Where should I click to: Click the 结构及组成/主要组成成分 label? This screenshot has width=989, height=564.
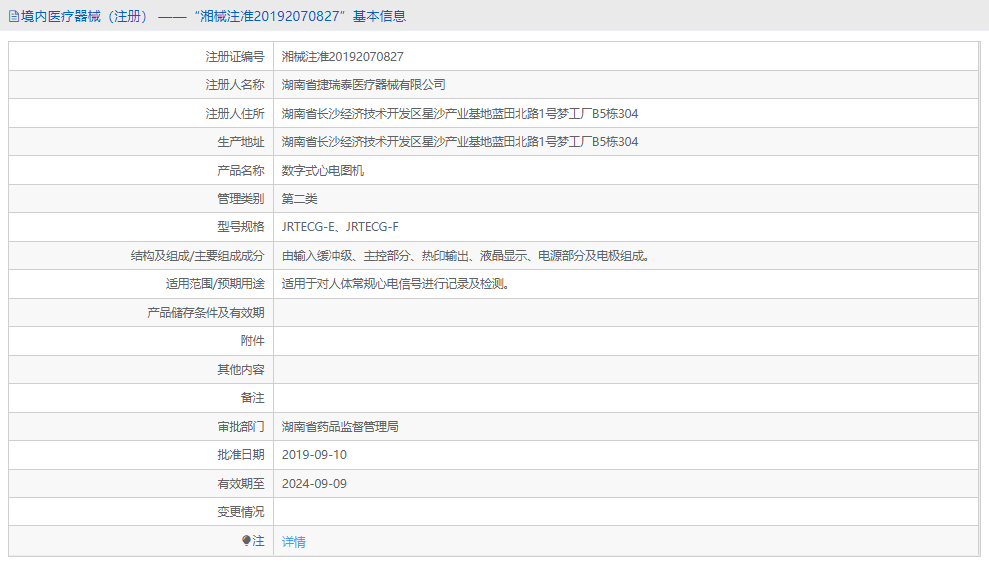[197, 256]
